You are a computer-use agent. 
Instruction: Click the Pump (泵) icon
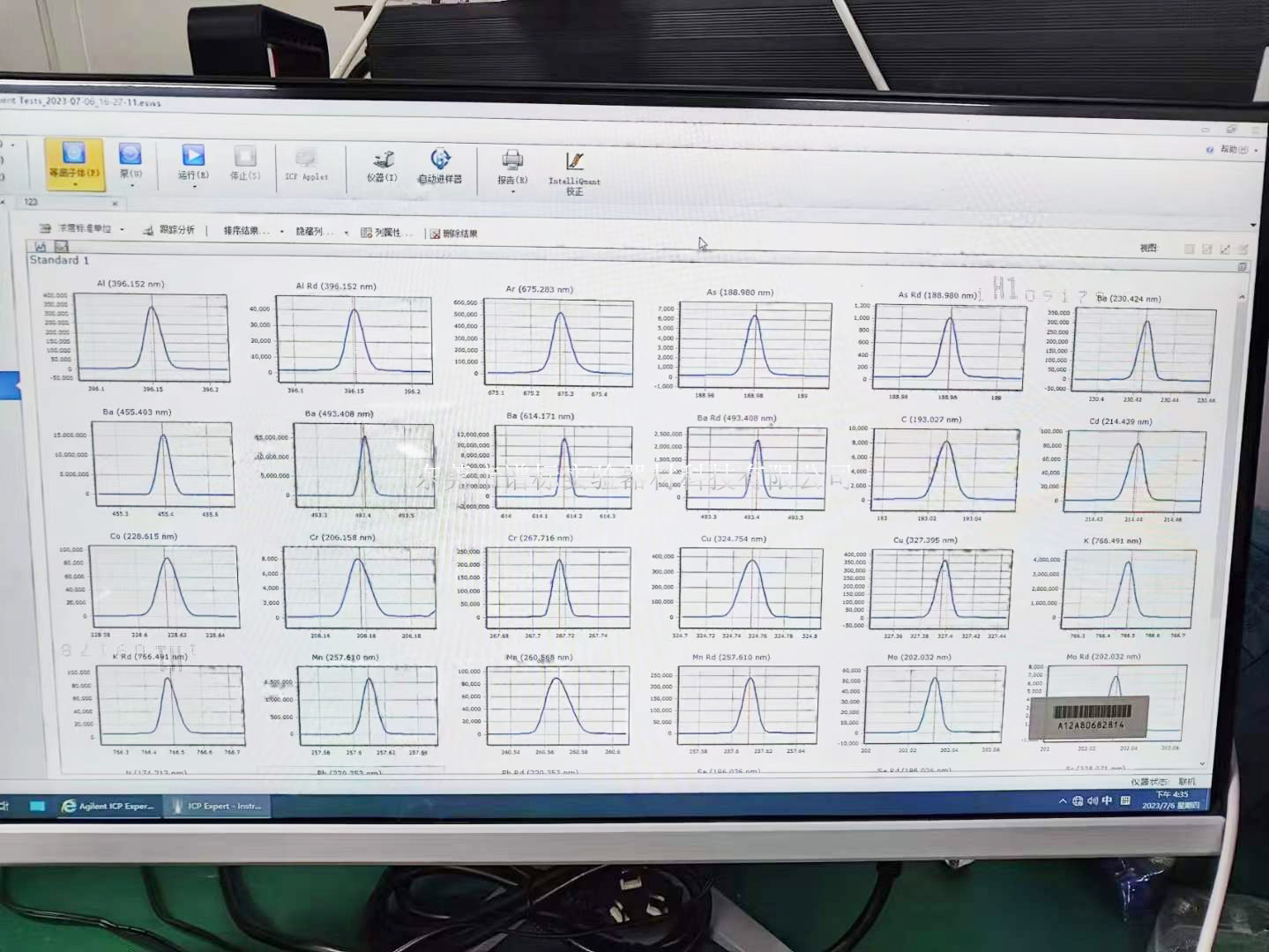pyautogui.click(x=131, y=160)
